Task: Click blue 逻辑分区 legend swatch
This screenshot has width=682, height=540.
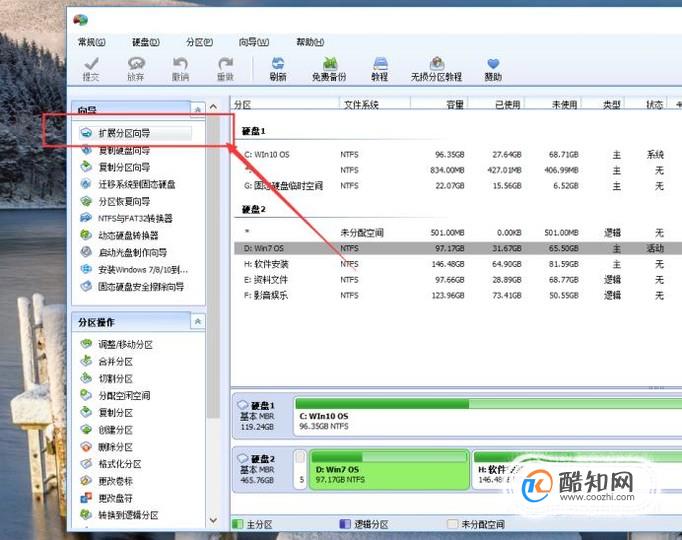Action: 345,524
